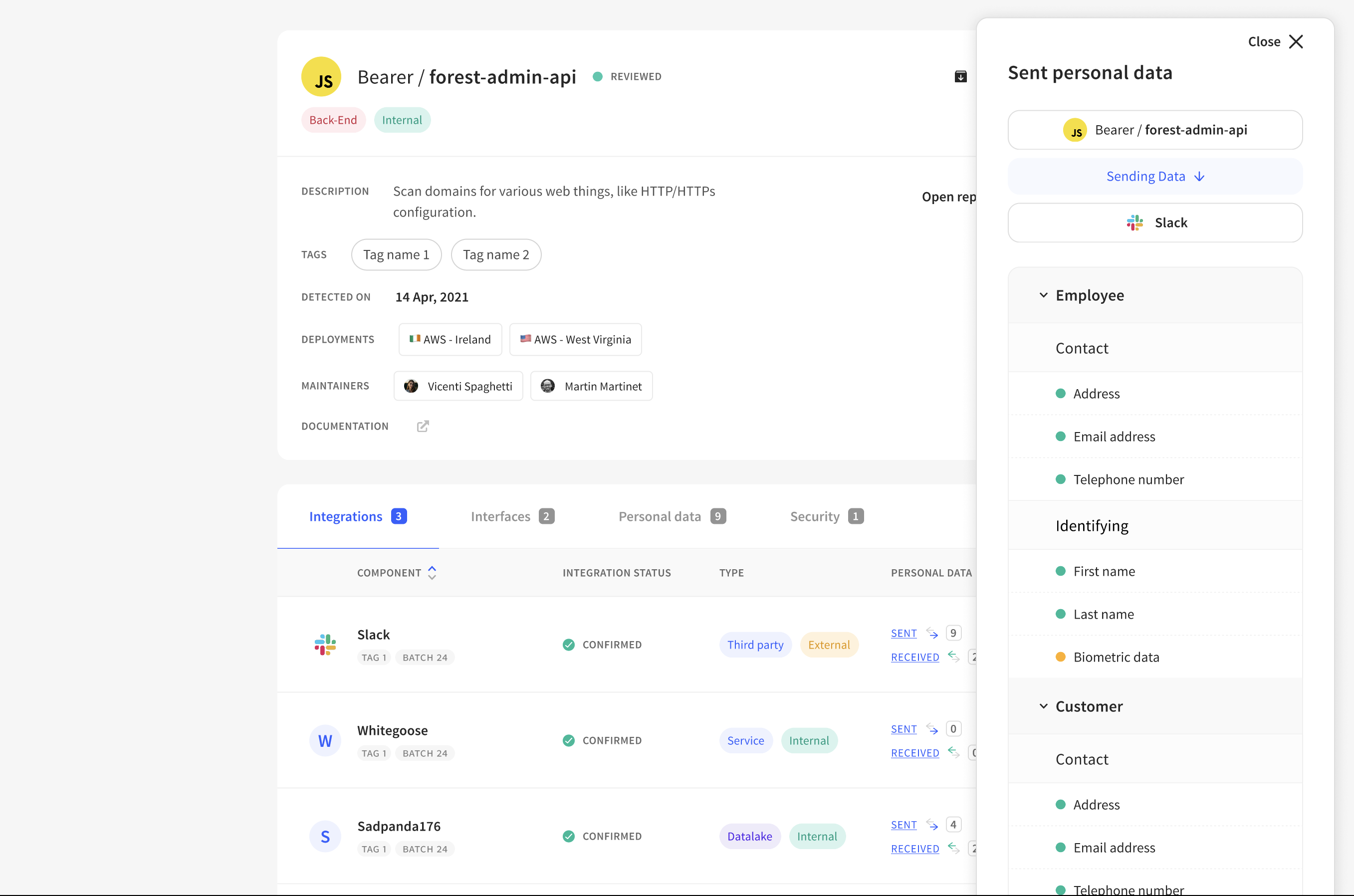This screenshot has width=1354, height=896.
Task: Open the documentation external link icon
Action: tap(423, 426)
